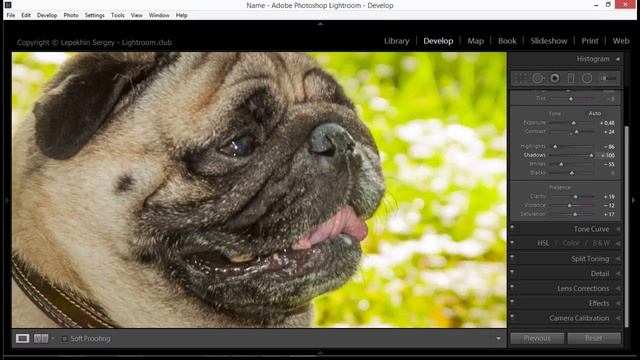
Task: Click the Lightroom app icon in title bar
Action: (8, 5)
